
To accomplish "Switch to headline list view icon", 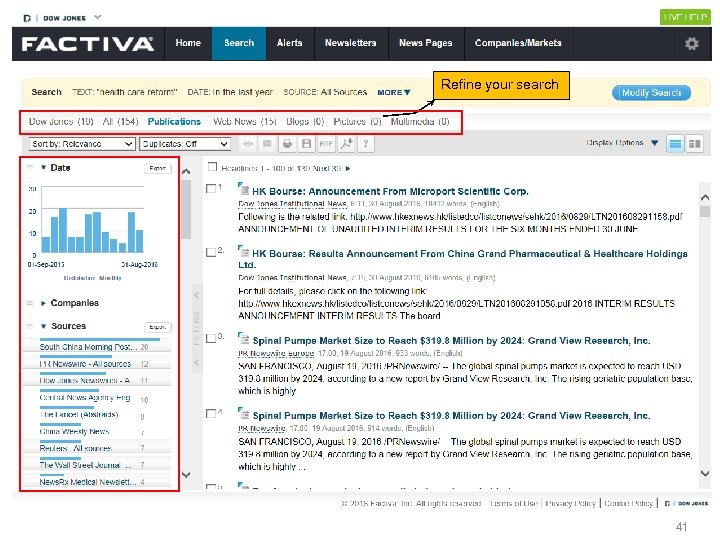I will click(675, 144).
